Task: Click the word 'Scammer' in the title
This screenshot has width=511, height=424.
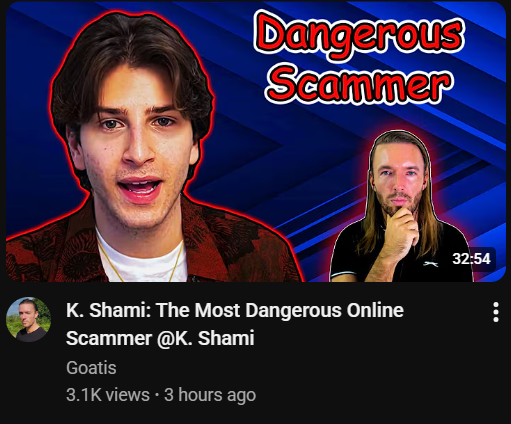Action: (109, 338)
